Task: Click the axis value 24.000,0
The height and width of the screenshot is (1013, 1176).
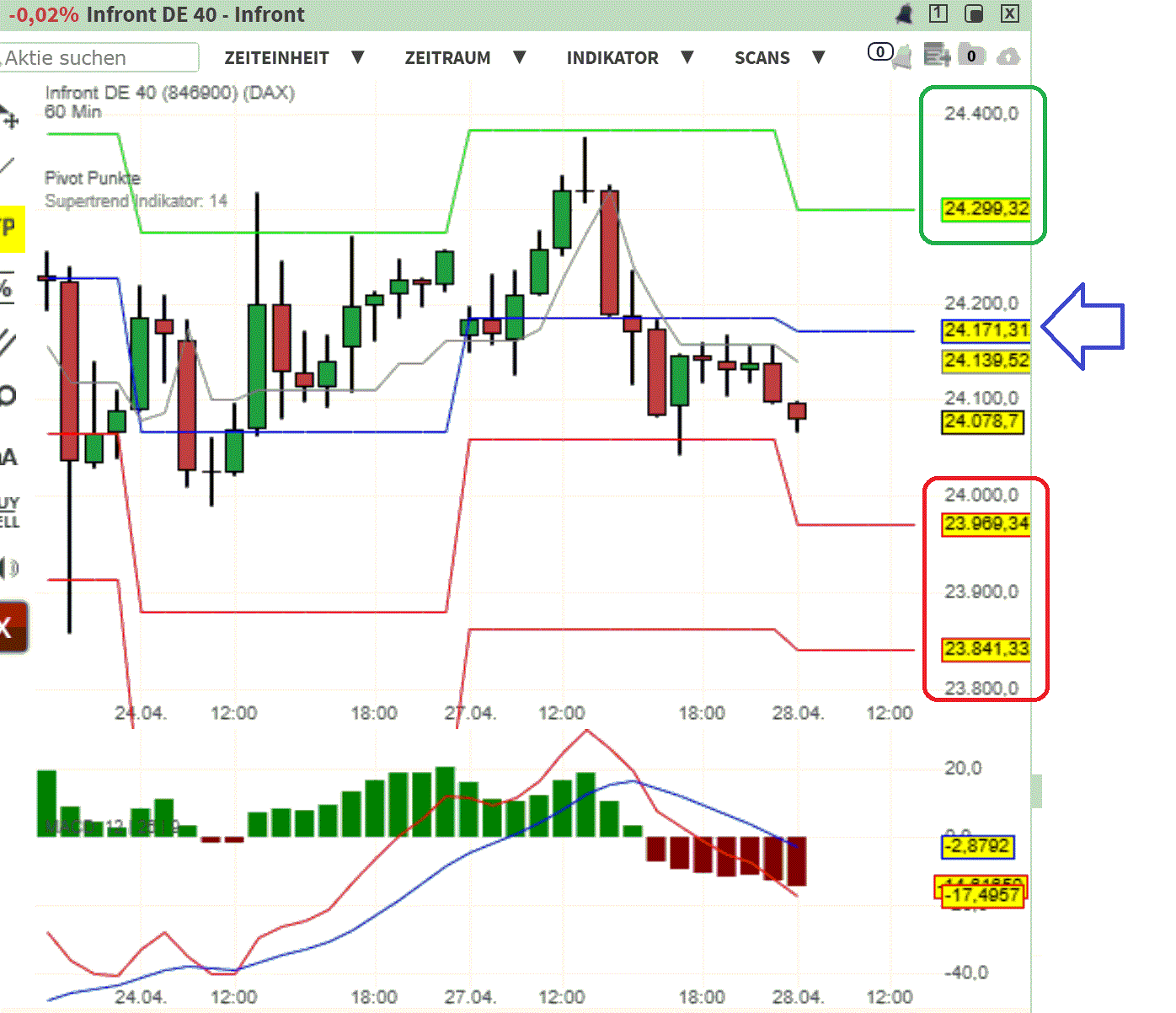Action: coord(981,495)
